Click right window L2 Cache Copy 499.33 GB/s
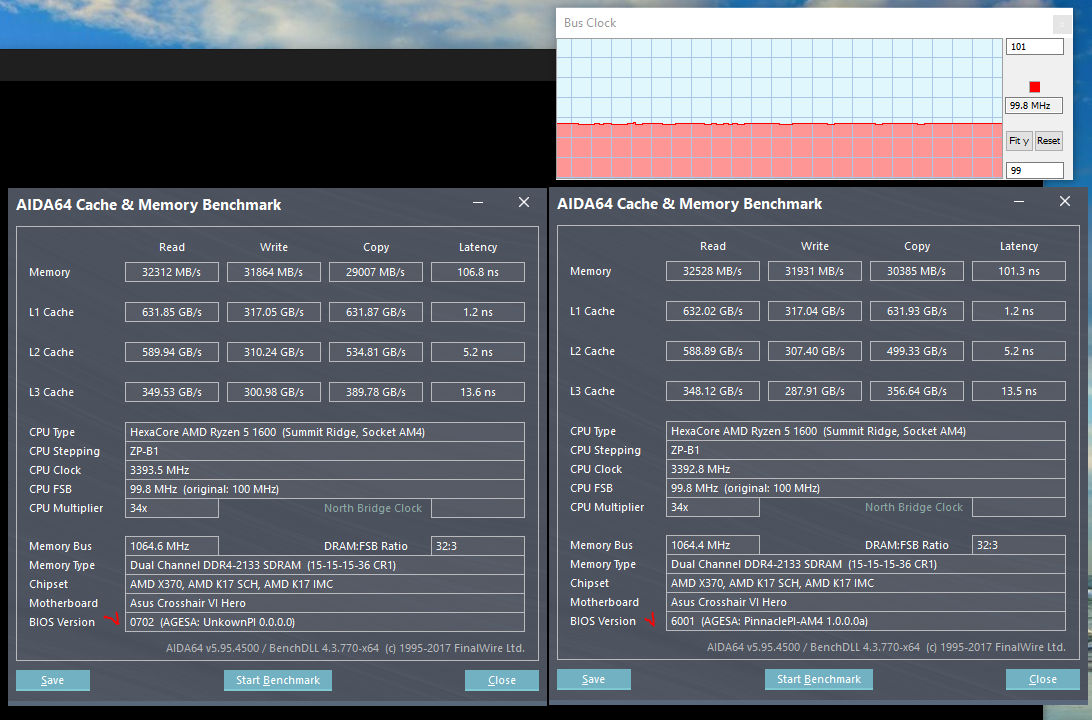The image size is (1092, 720). click(916, 351)
